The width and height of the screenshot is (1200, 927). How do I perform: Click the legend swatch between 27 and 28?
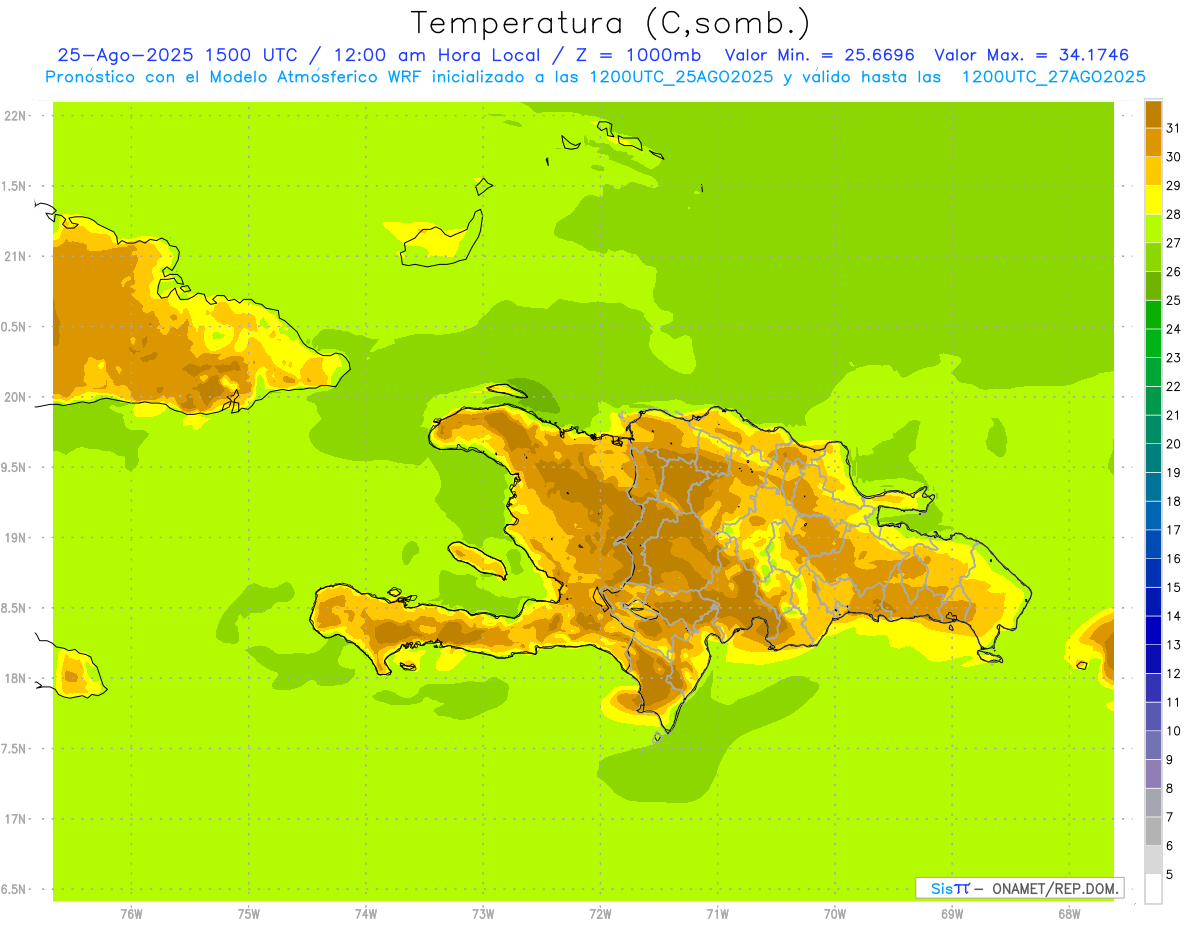click(1153, 228)
